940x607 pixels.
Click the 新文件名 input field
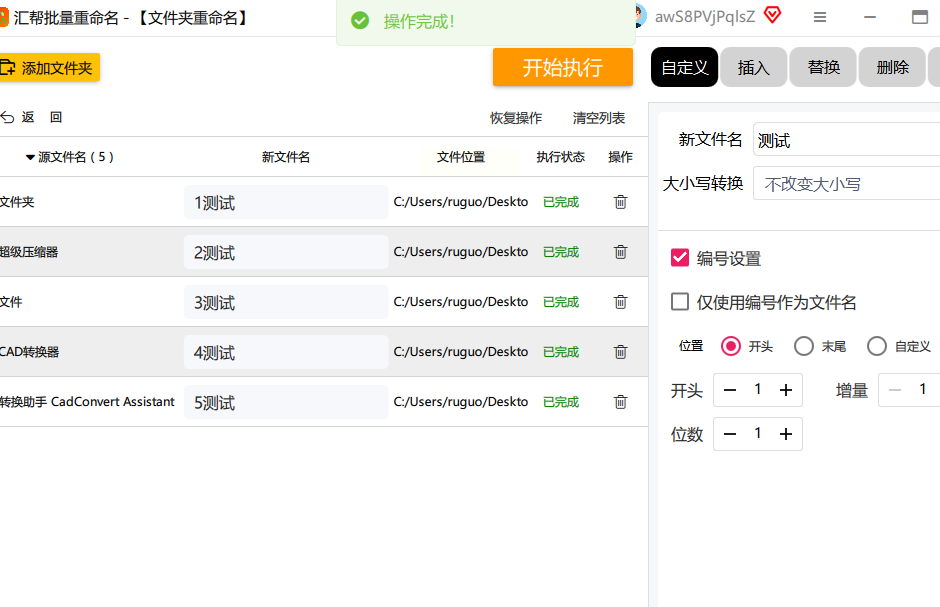pyautogui.click(x=846, y=140)
